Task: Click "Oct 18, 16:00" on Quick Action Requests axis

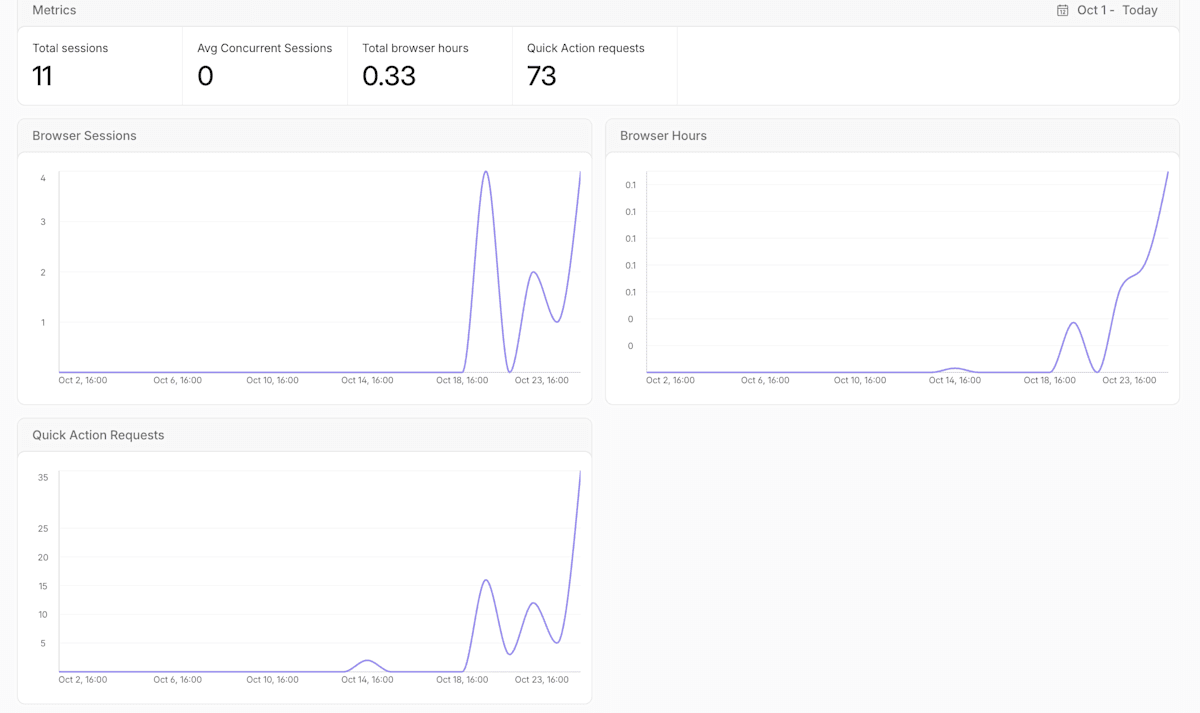Action: pos(462,680)
